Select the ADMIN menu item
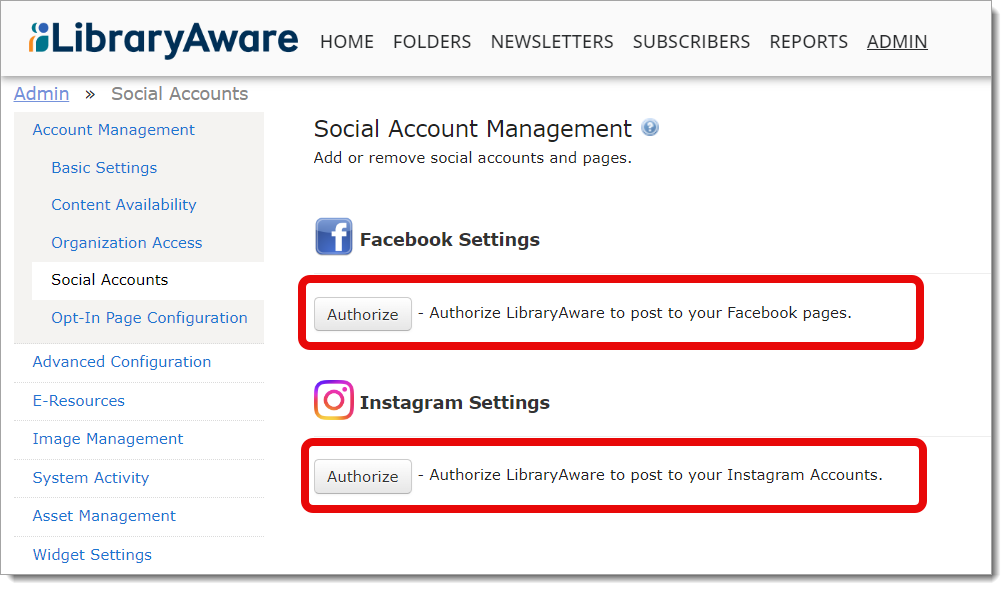The image size is (1007, 590). (x=897, y=42)
